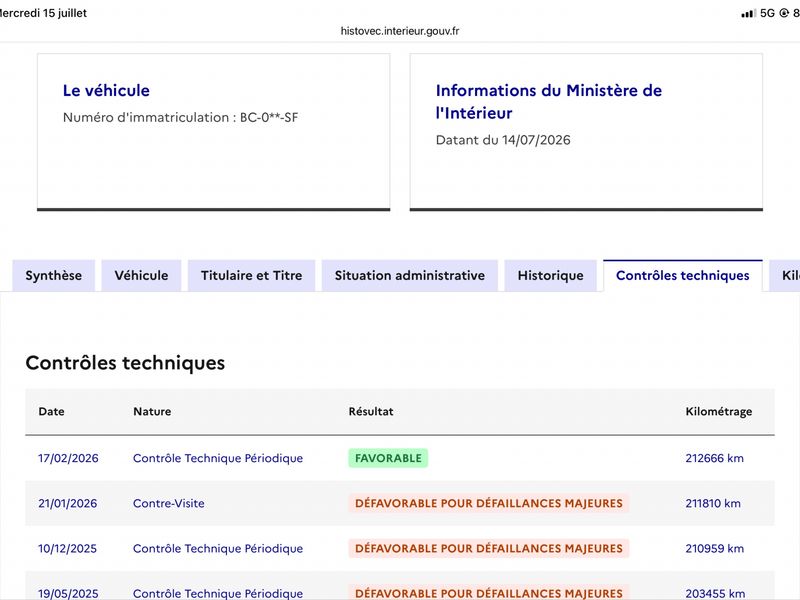800x600 pixels.
Task: Click the Date column header
Action: click(52, 411)
